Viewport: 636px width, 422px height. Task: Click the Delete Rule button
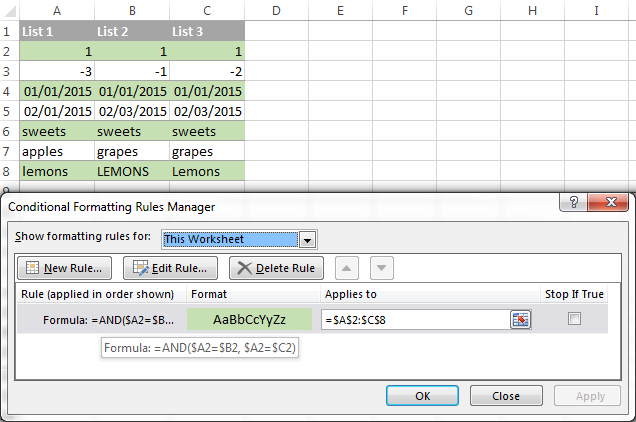(276, 268)
